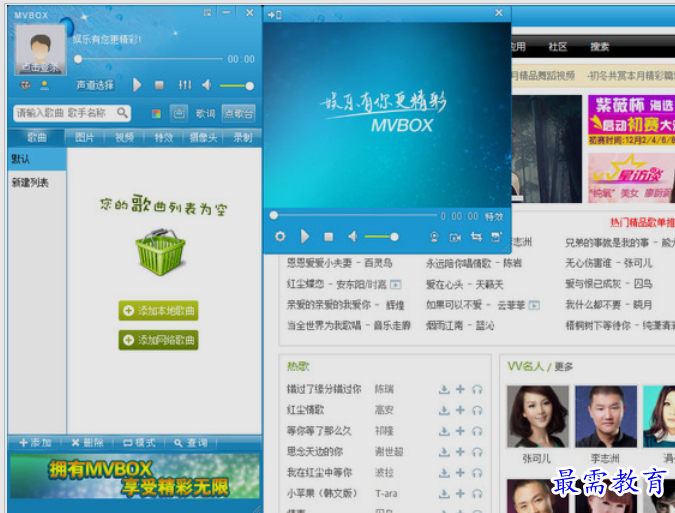Click the 查询 search toolbar button
Screen dimensions: 675x513
(x=191, y=442)
